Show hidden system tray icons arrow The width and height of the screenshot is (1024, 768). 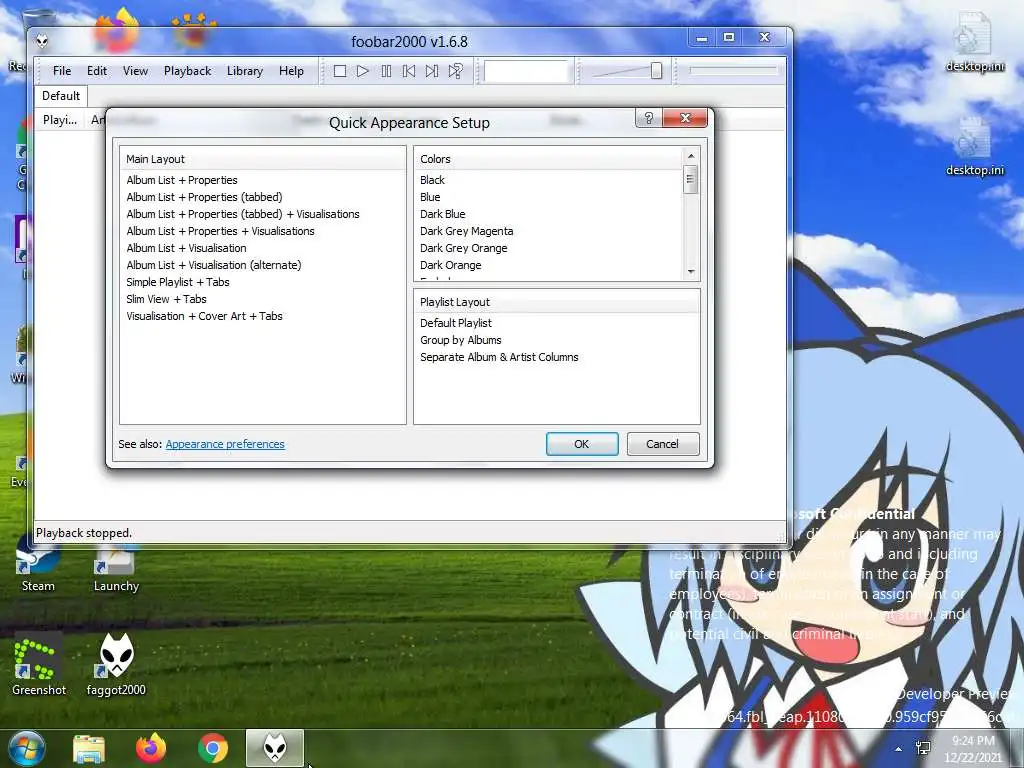(899, 749)
